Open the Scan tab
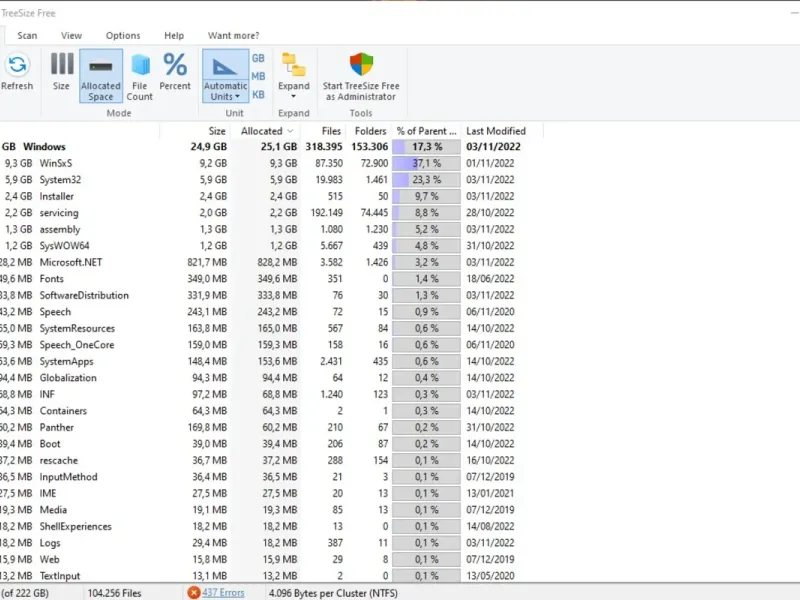Image resolution: width=800 pixels, height=600 pixels. pyautogui.click(x=27, y=36)
